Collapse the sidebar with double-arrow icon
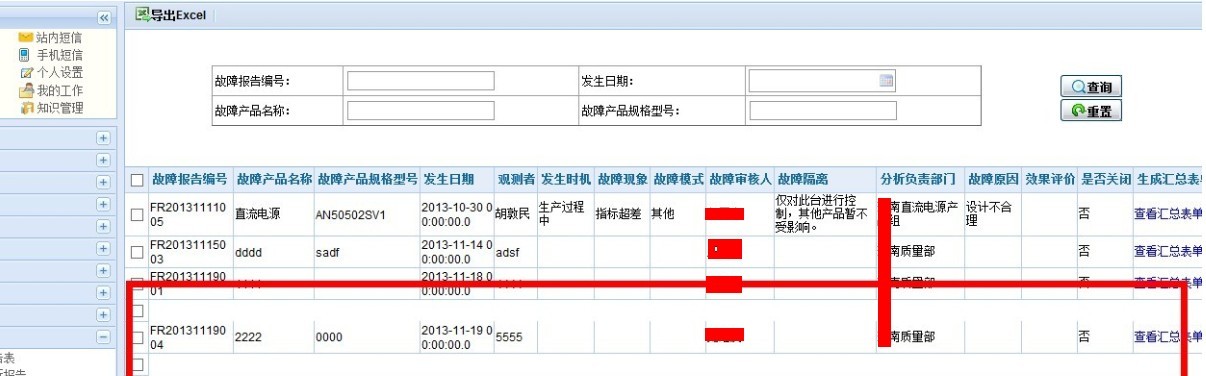 click(x=104, y=18)
